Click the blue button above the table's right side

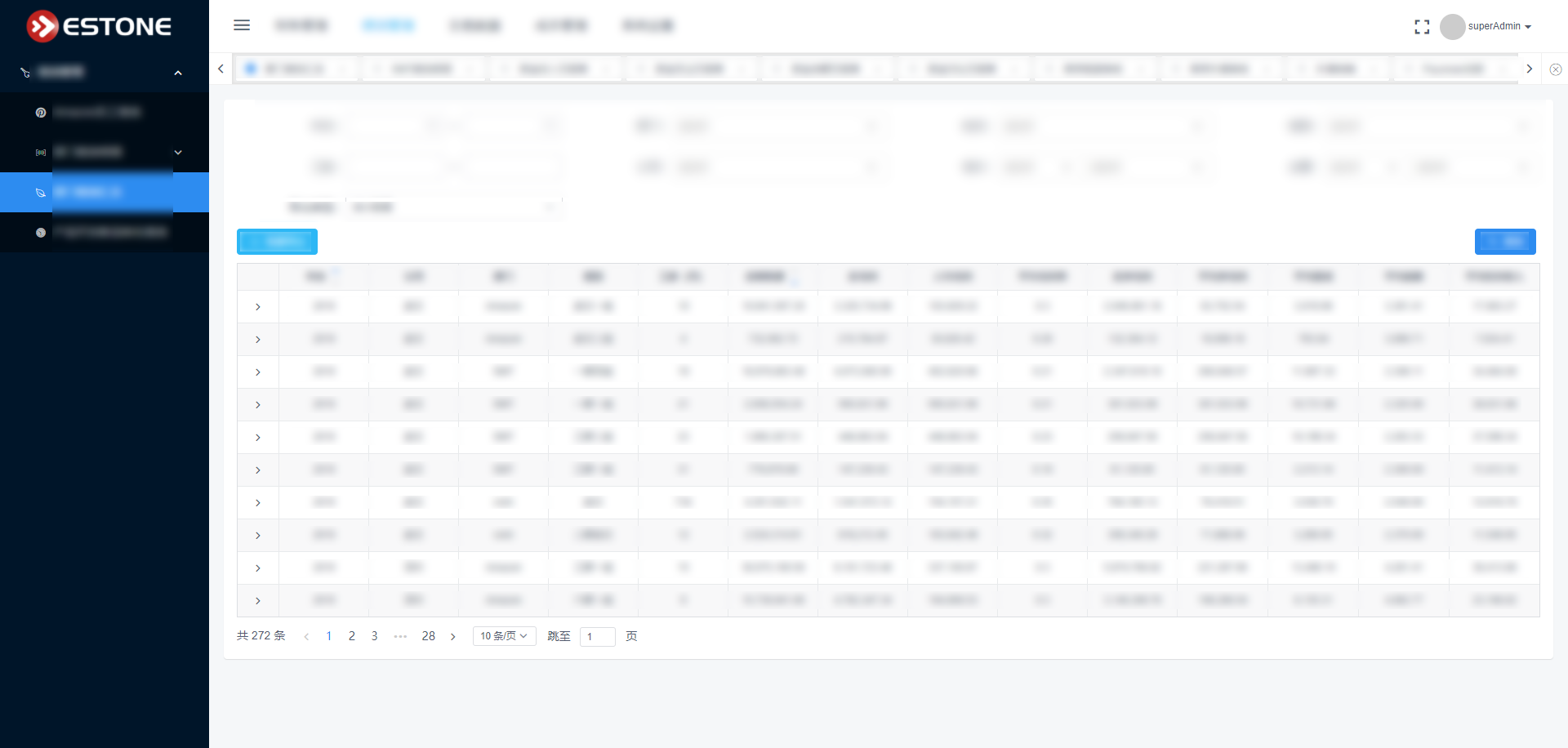tap(1505, 242)
